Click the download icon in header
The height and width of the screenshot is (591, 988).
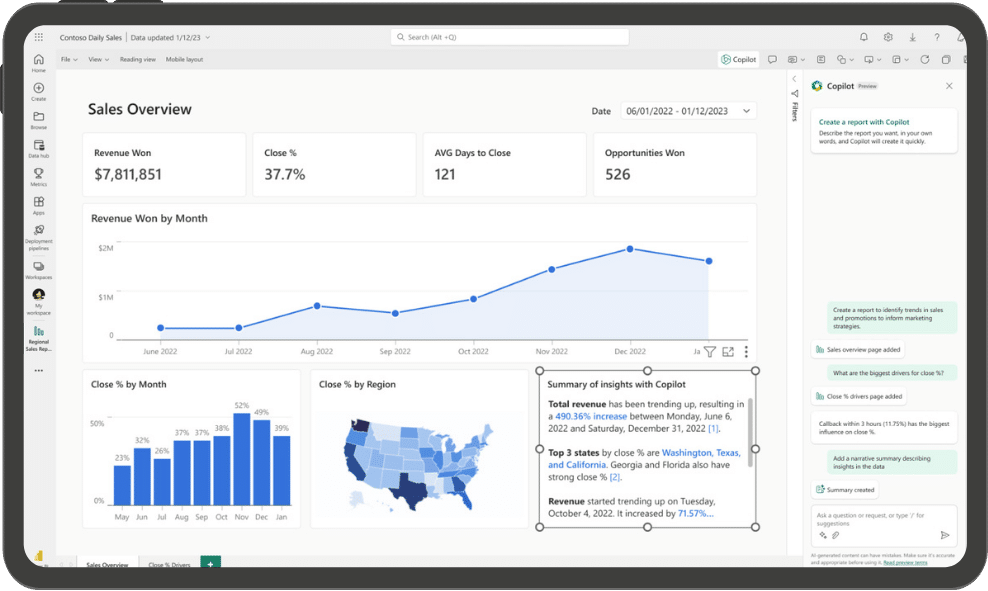tap(912, 37)
